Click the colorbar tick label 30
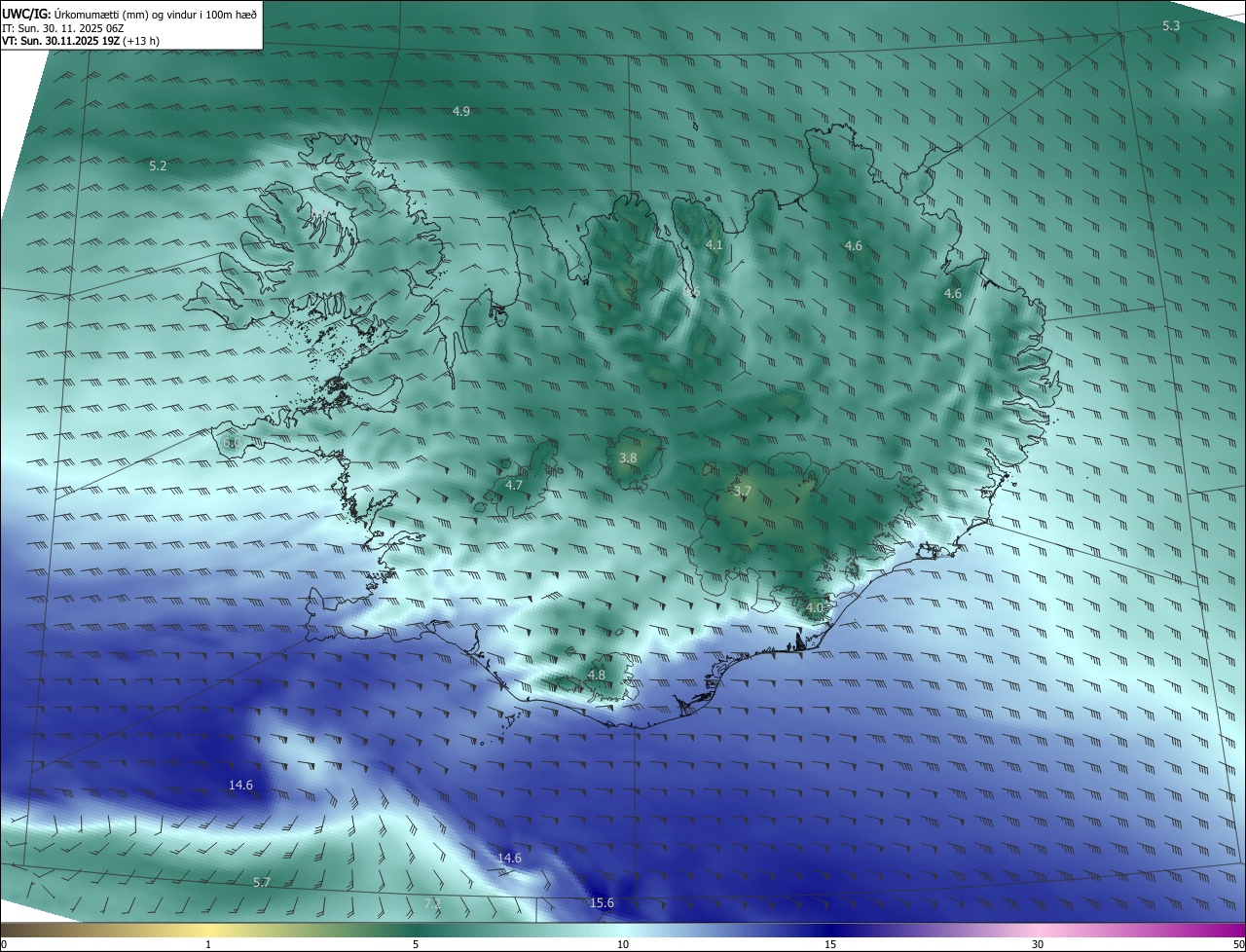Image resolution: width=1246 pixels, height=952 pixels. pyautogui.click(x=1038, y=945)
